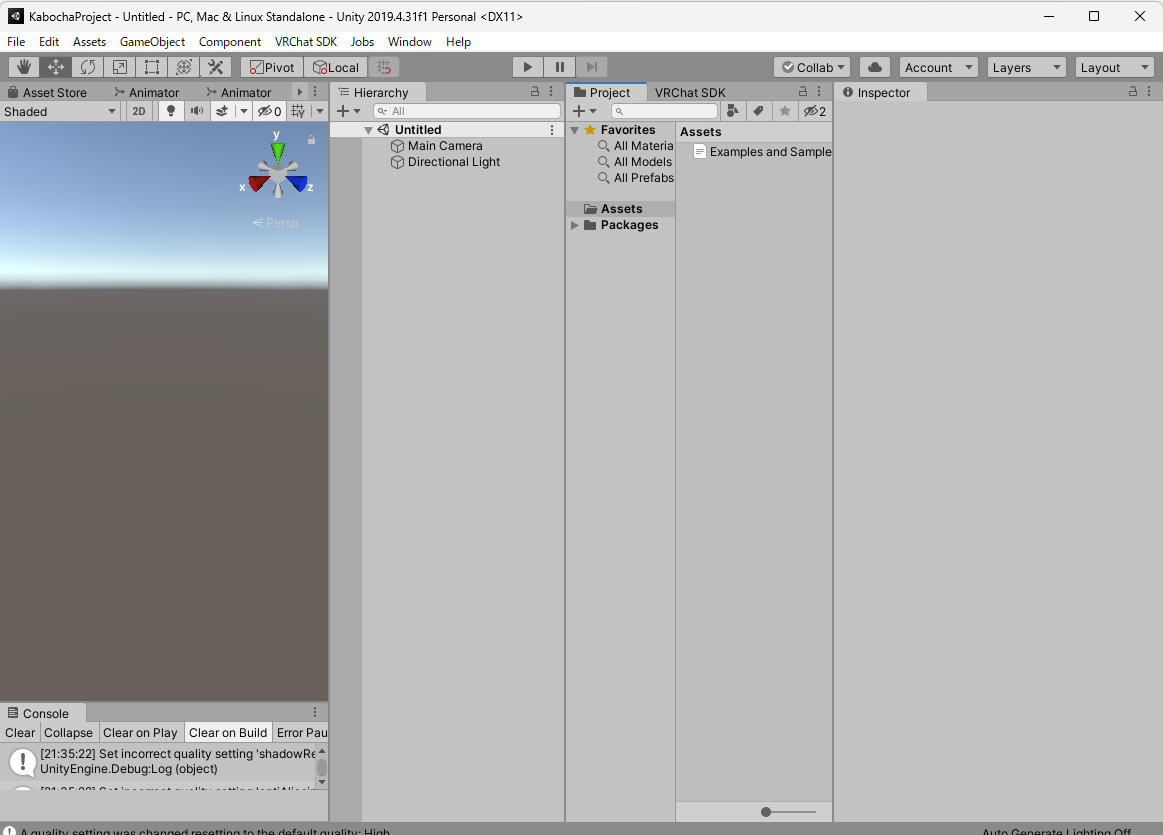Click the Project icon size slider
This screenshot has width=1163, height=835.
pos(788,812)
